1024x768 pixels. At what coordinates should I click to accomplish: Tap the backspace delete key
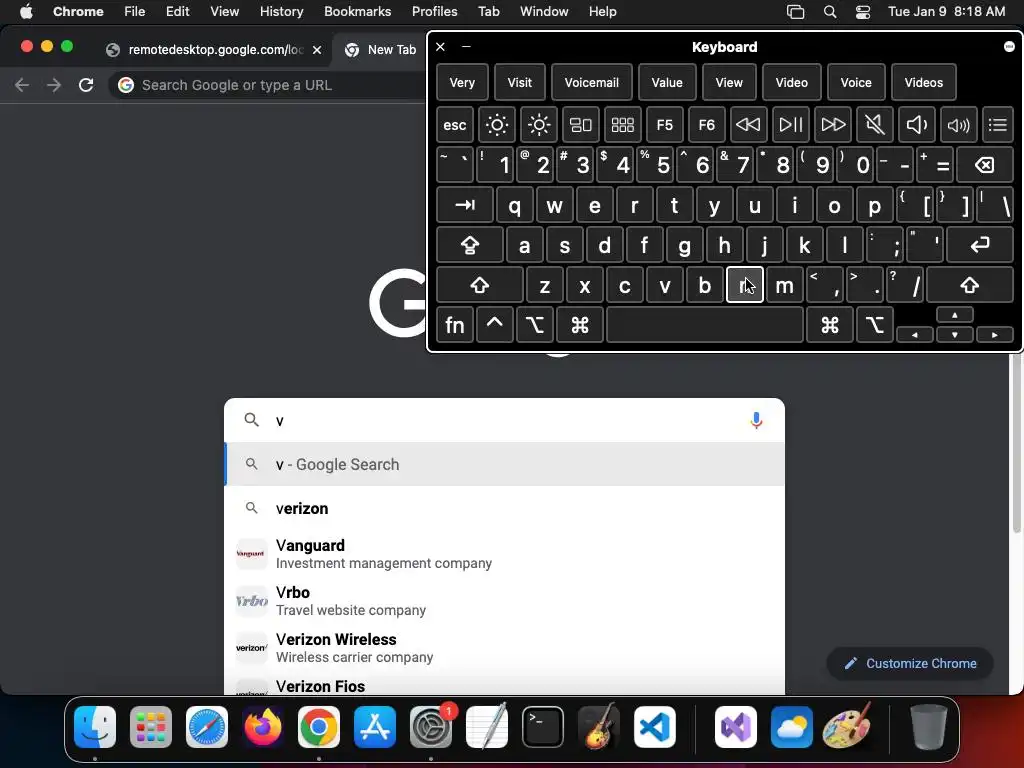pos(984,165)
